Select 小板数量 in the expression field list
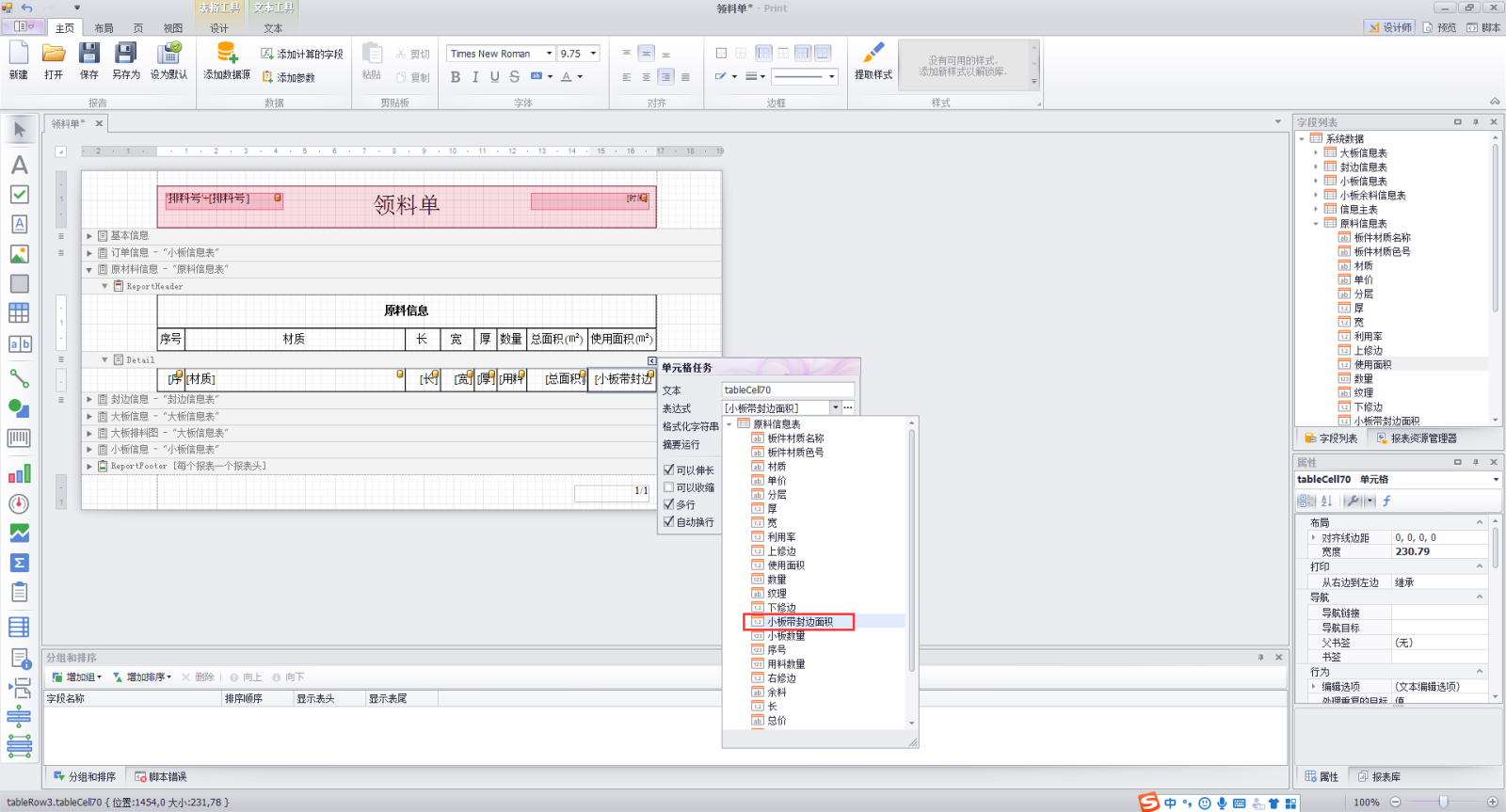This screenshot has width=1506, height=812. [x=786, y=636]
